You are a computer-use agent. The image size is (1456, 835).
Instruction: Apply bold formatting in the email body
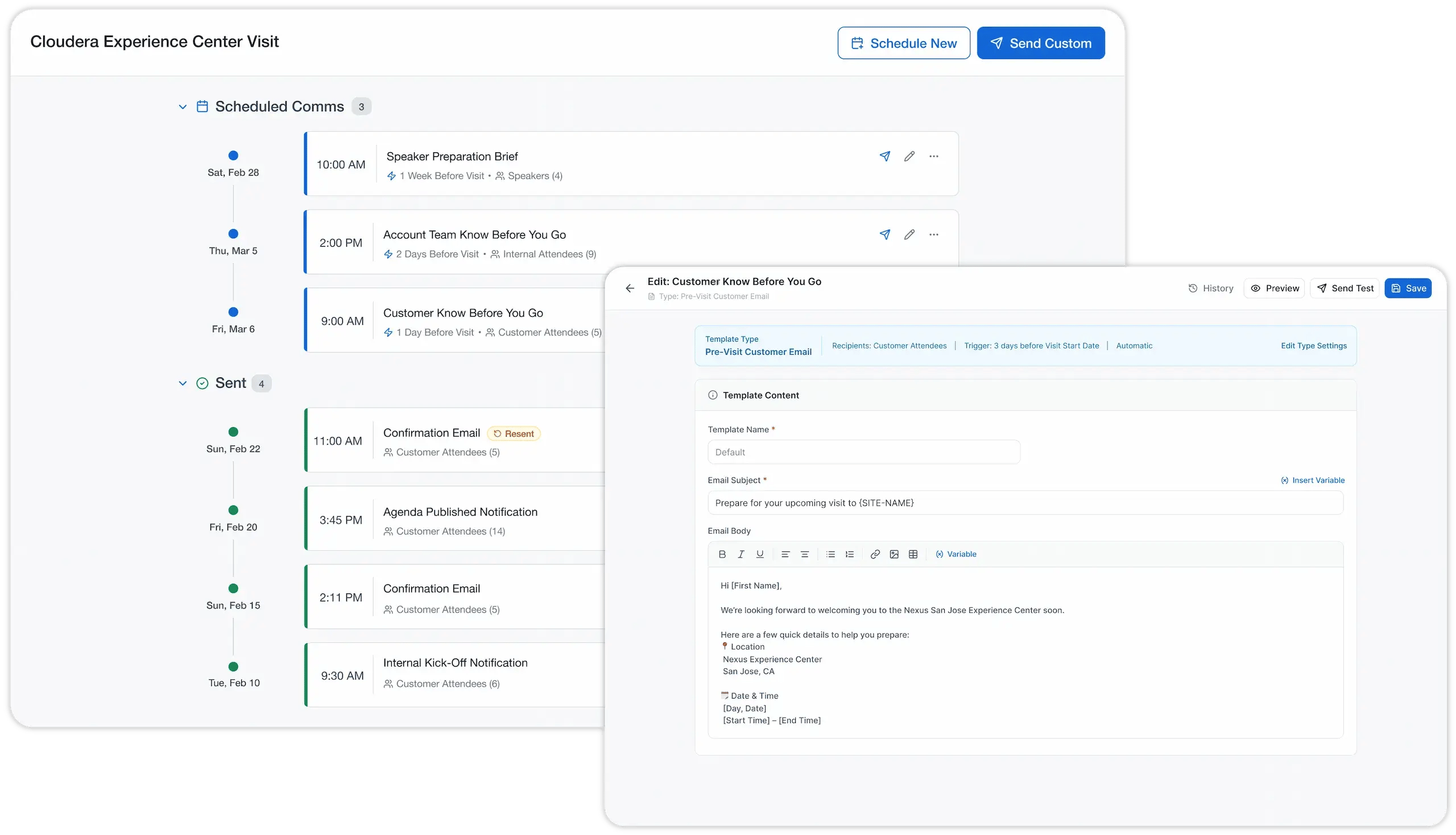722,554
